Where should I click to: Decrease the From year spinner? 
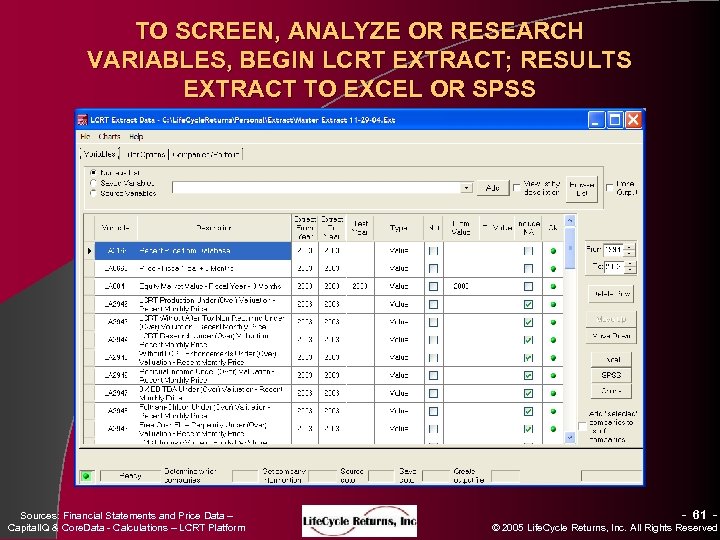[630, 253]
